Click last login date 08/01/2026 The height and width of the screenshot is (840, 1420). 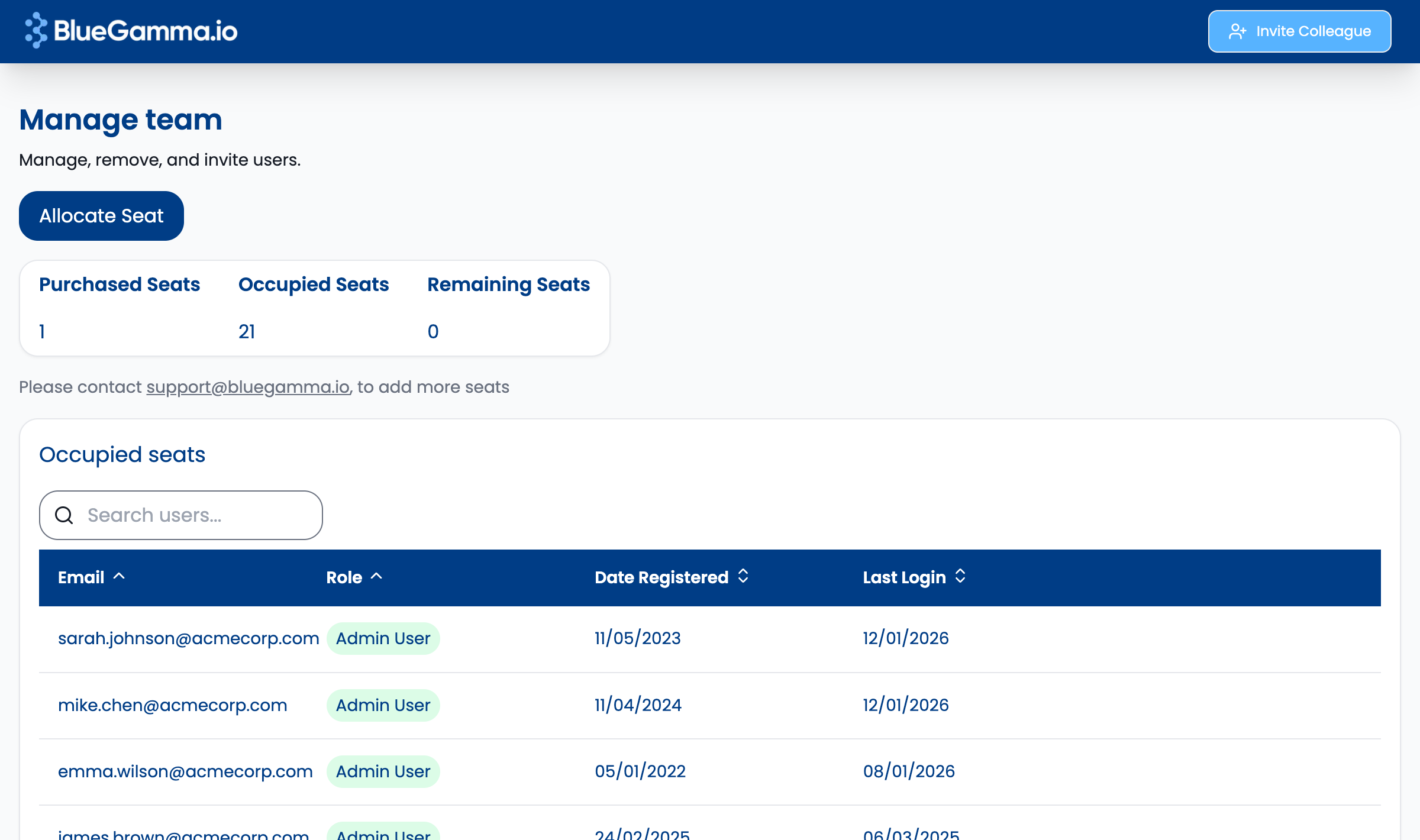[909, 771]
